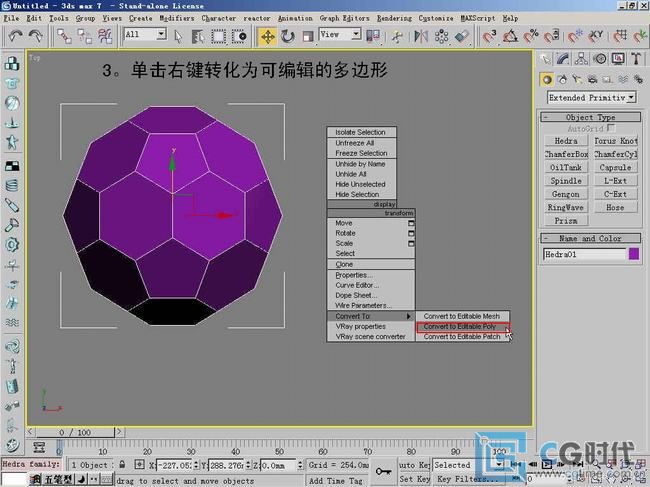650x487 pixels.
Task: Activate the Select and Scale tool
Action: point(308,36)
